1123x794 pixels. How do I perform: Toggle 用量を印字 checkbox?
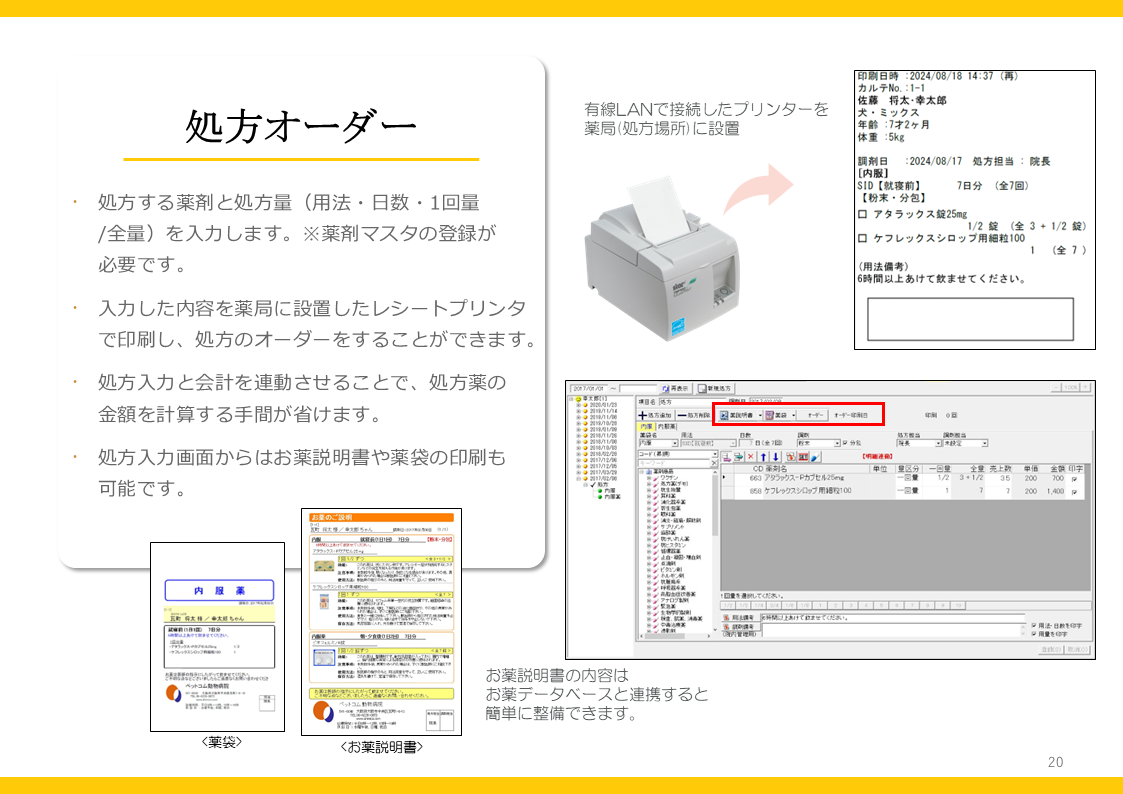click(1035, 636)
